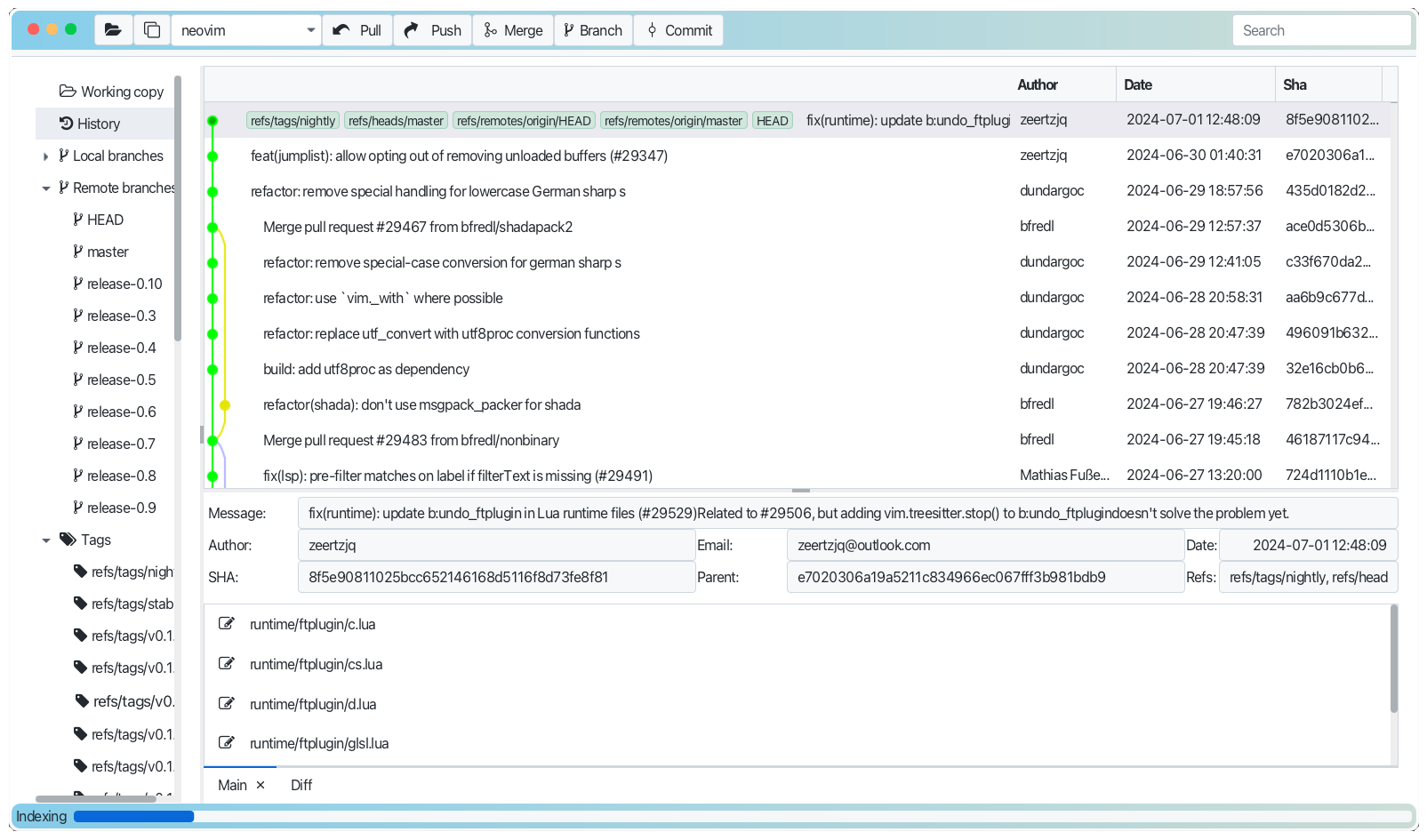Pull changes from remote
Screen dimensions: 1427x840
(x=357, y=30)
